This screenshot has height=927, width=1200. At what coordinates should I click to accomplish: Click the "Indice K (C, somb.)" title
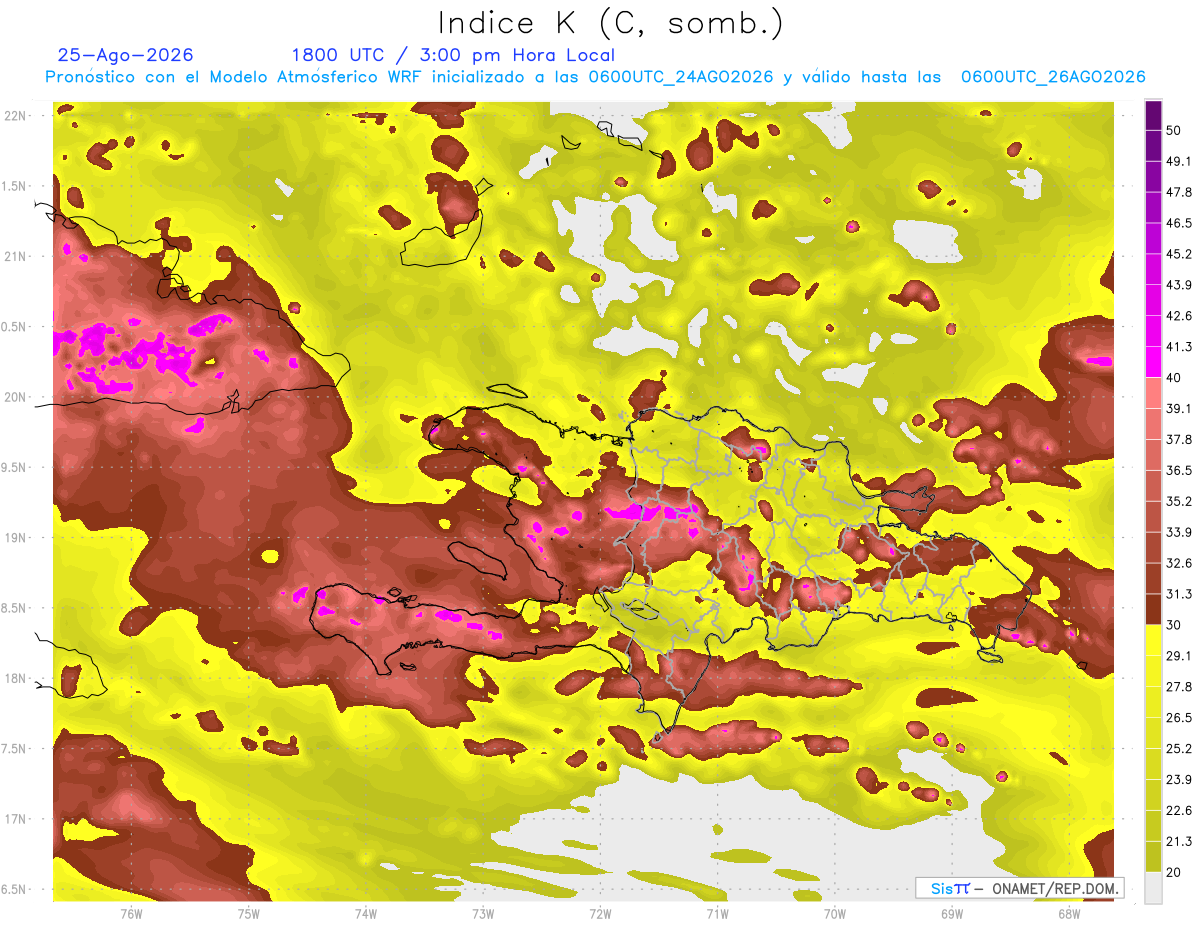(611, 23)
